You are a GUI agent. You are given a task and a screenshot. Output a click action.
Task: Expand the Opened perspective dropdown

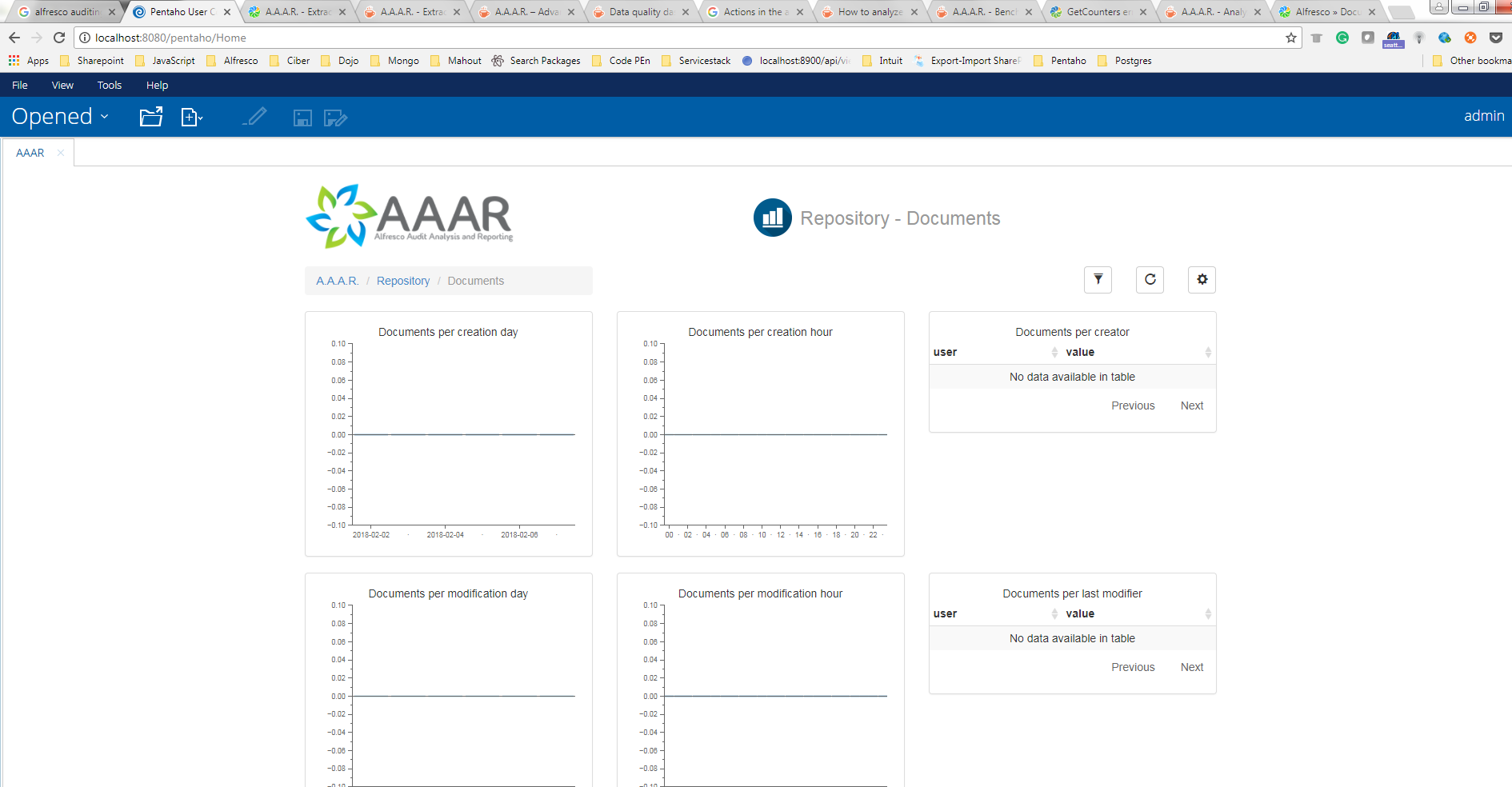point(60,117)
